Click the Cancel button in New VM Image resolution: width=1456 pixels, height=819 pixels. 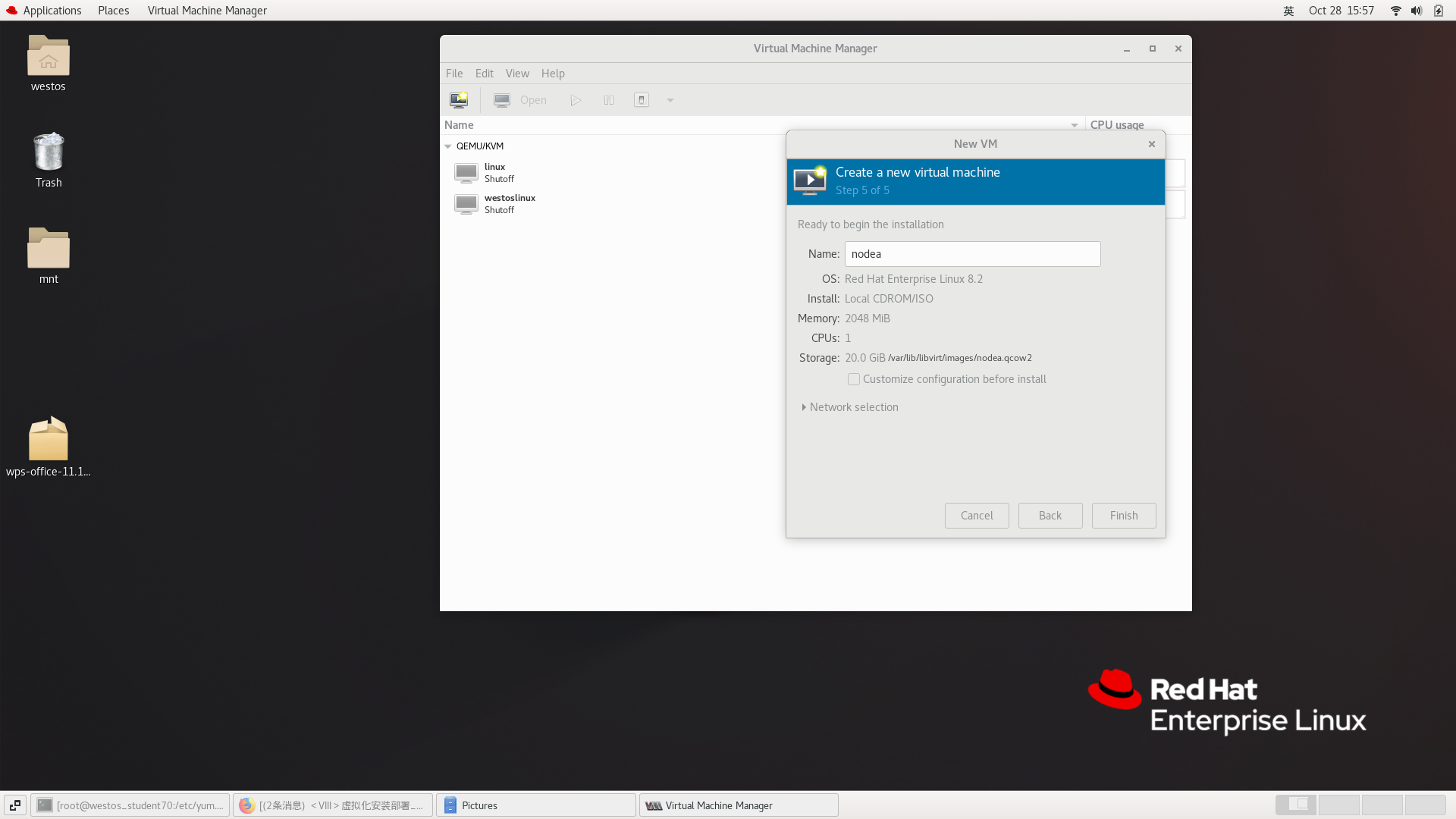[977, 516]
